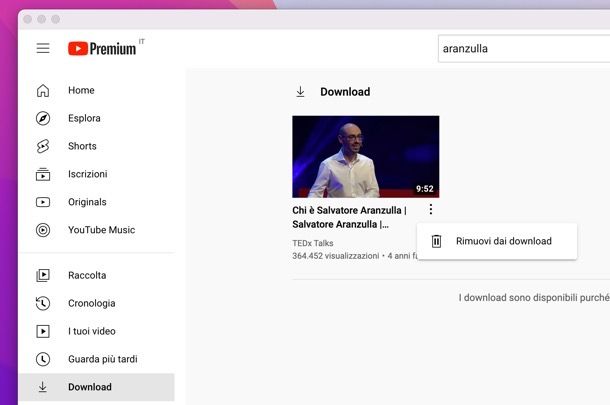Open Cronologia label in sidebar
The width and height of the screenshot is (610, 405).
[92, 303]
